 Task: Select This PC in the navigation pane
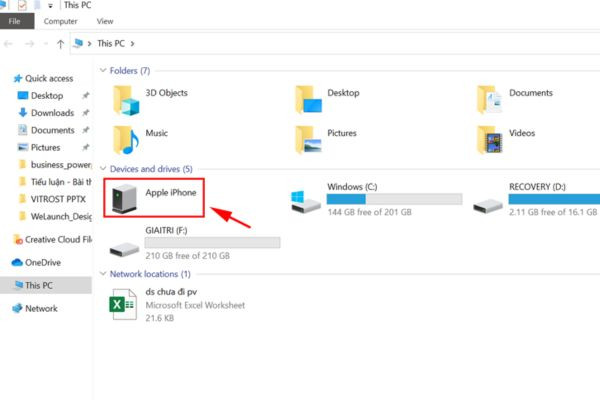46,285
